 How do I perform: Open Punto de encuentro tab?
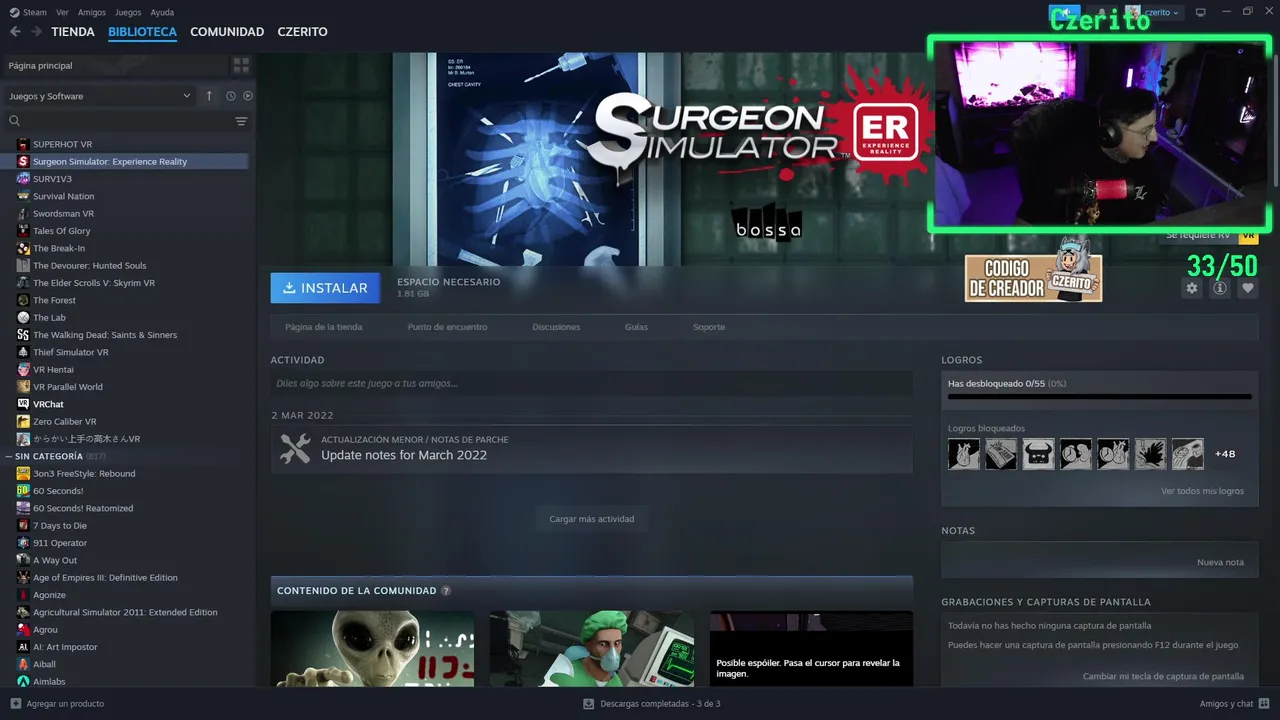tap(447, 327)
